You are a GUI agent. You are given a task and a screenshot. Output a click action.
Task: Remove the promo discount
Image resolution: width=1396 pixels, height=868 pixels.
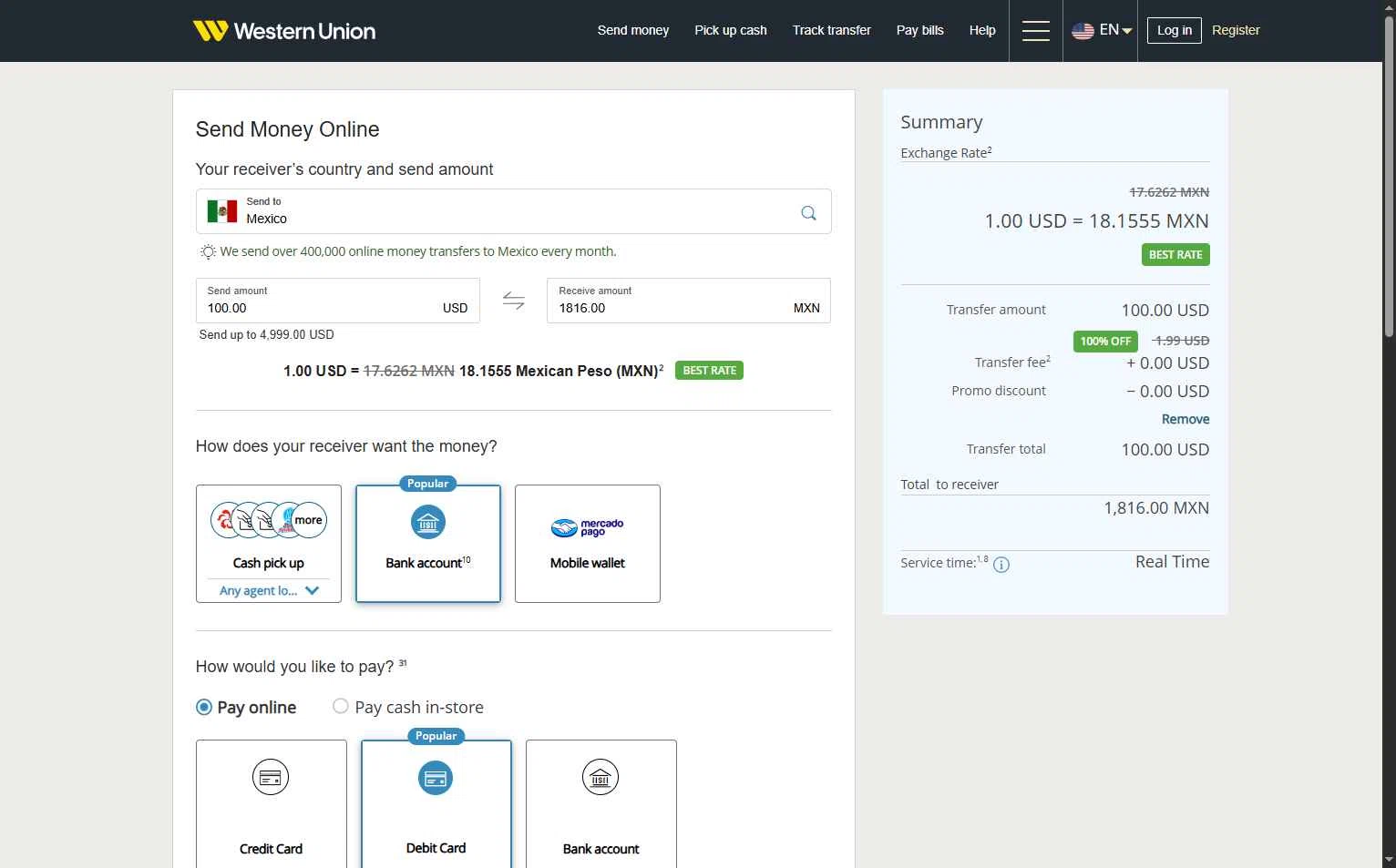[x=1186, y=419]
